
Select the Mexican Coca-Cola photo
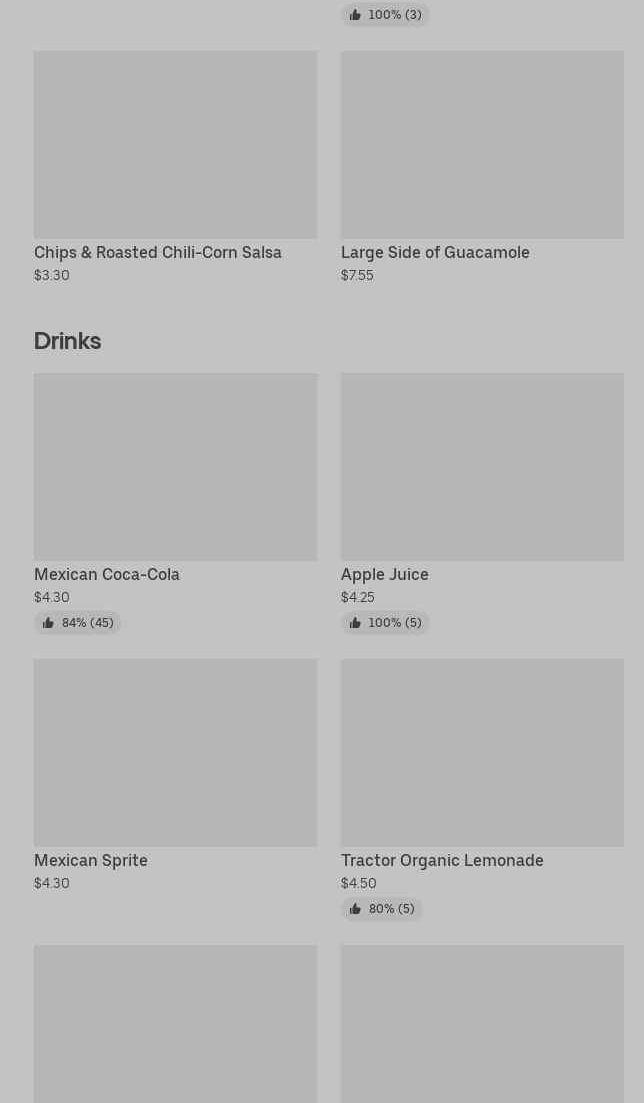(x=175, y=467)
